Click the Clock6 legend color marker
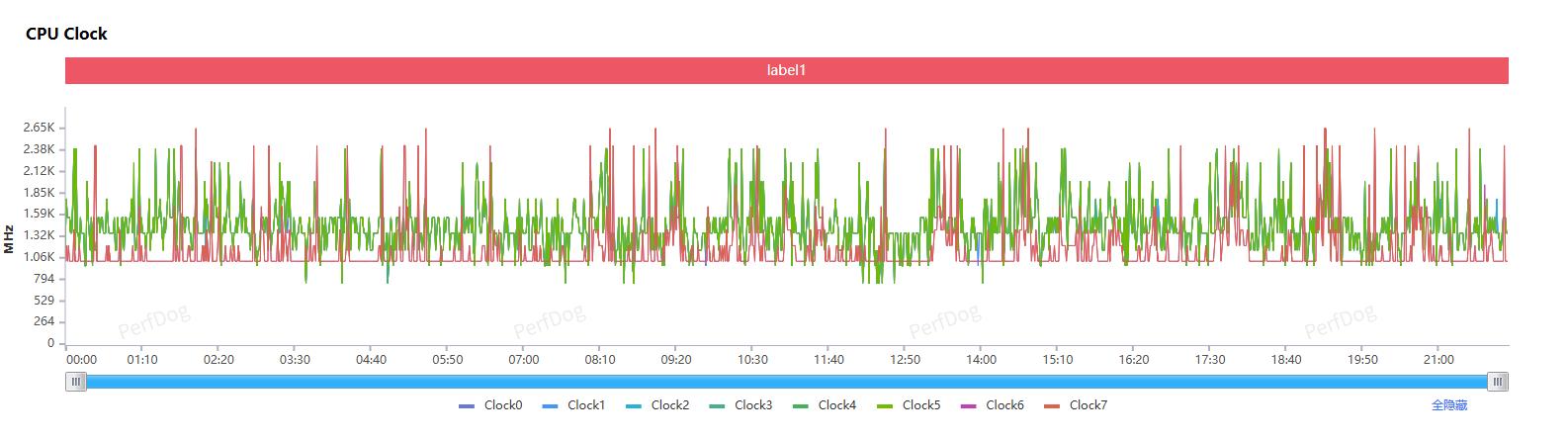 click(968, 405)
